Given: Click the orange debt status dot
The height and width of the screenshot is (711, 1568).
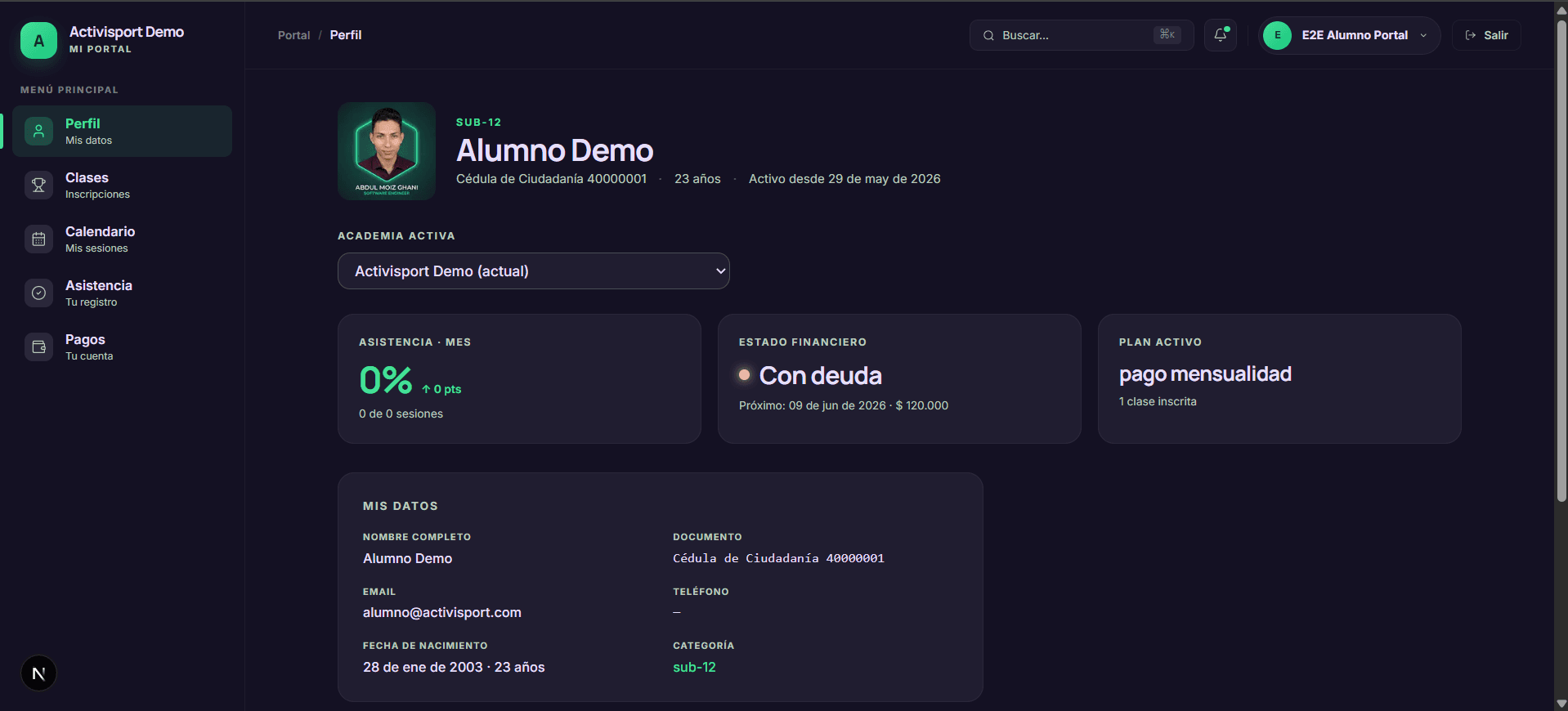Looking at the screenshot, I should point(744,374).
